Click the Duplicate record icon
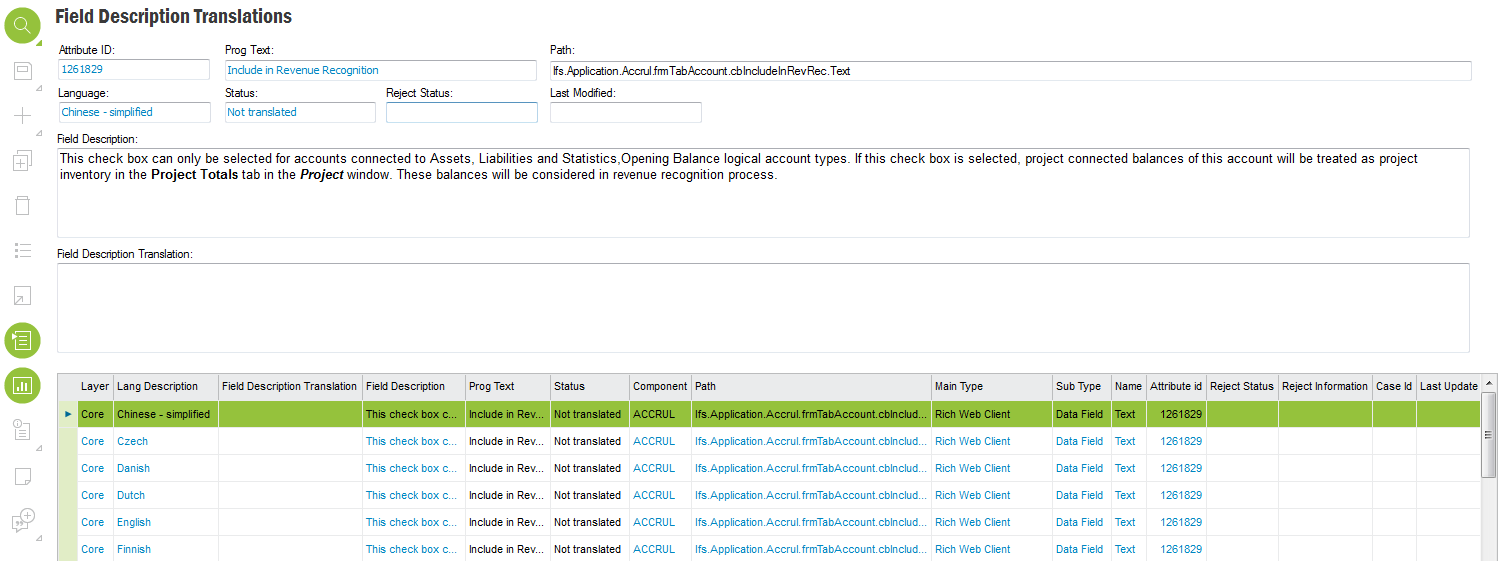 (22, 161)
